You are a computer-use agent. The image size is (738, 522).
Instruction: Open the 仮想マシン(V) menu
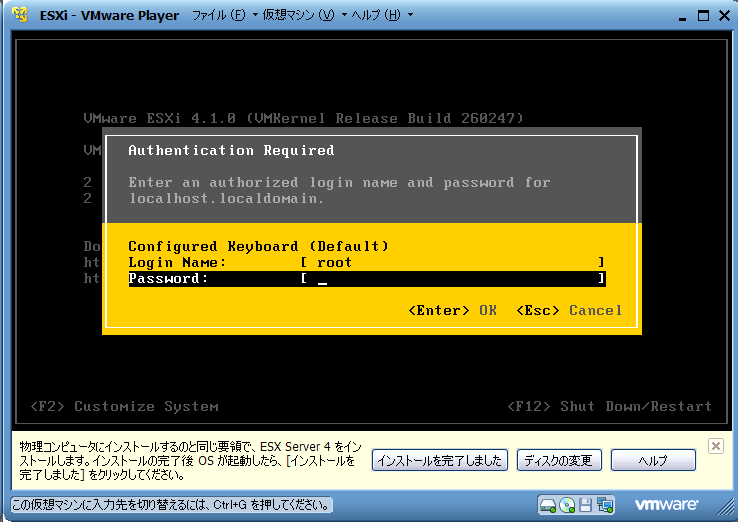pos(304,15)
